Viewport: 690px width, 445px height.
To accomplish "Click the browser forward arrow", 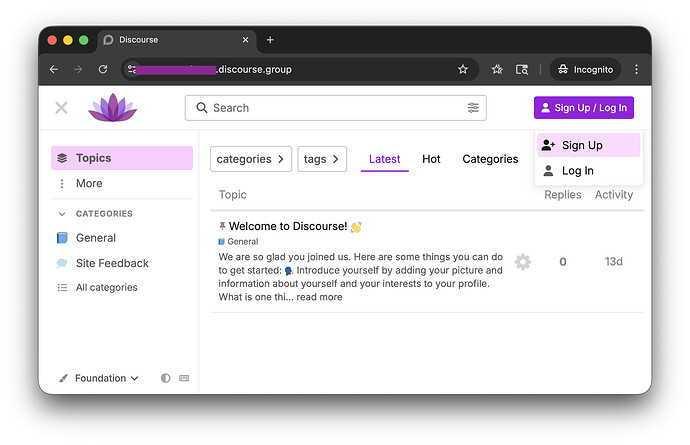I will coord(78,69).
